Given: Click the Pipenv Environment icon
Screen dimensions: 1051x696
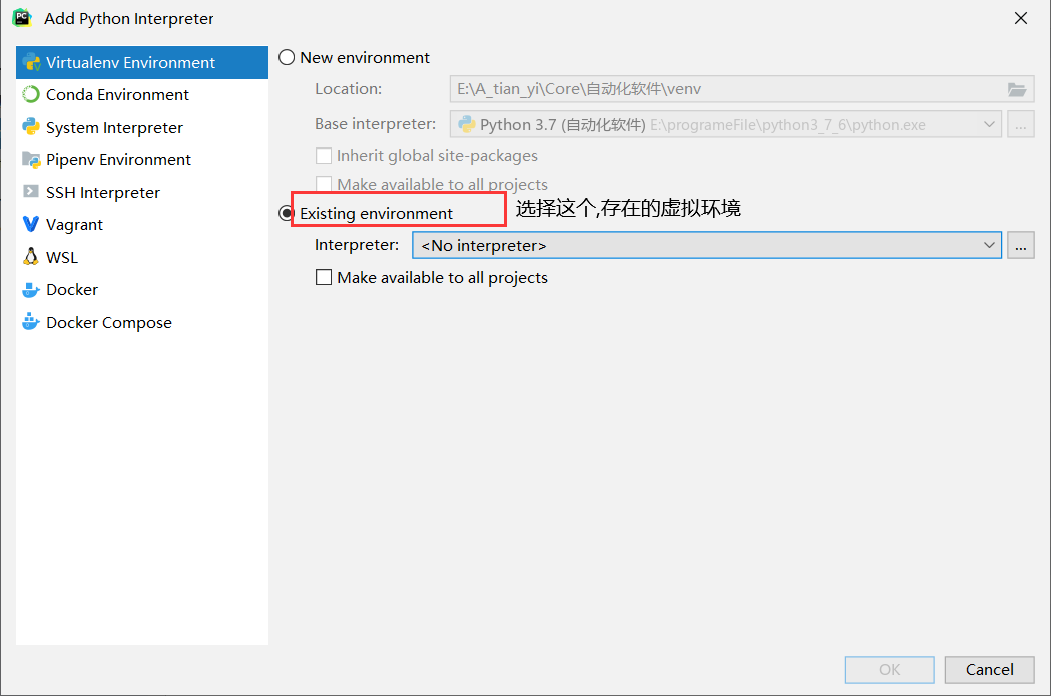Looking at the screenshot, I should [x=28, y=159].
